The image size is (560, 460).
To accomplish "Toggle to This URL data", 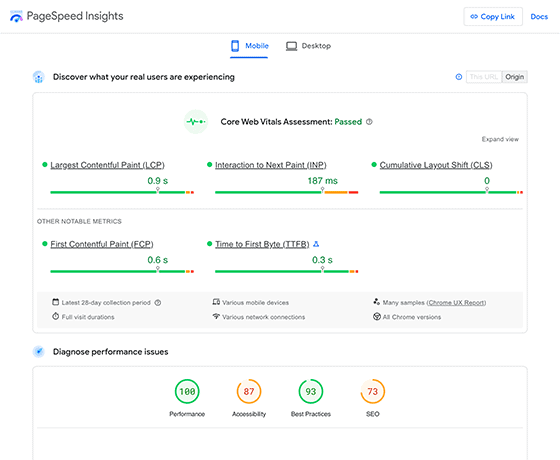I will point(484,77).
